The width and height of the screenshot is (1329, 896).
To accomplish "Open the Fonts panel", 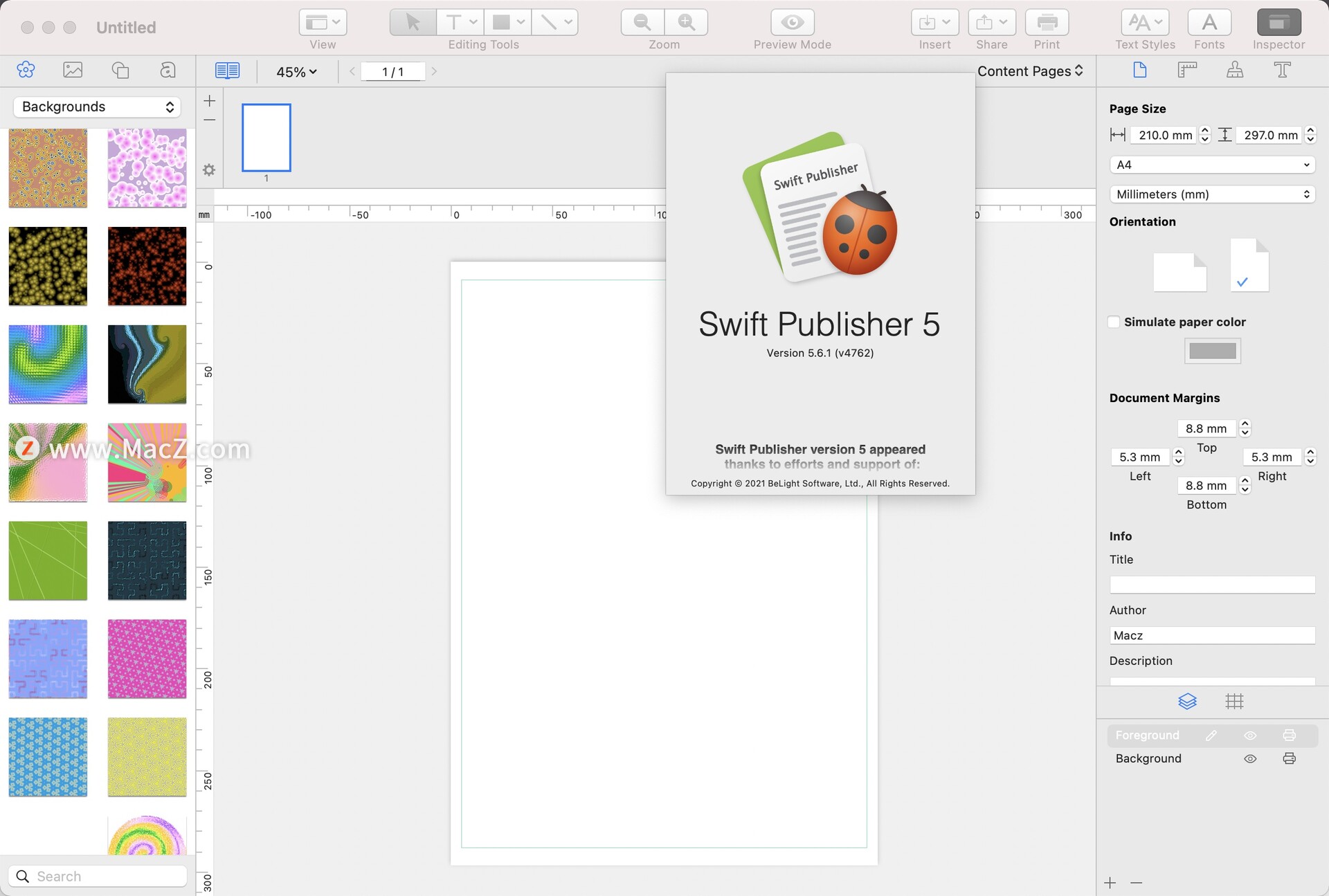I will [1209, 23].
